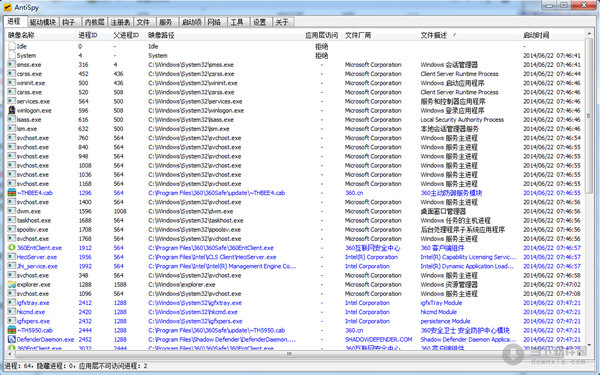Sort by the 父进程ID column header
The width and height of the screenshot is (600, 375).
click(128, 35)
